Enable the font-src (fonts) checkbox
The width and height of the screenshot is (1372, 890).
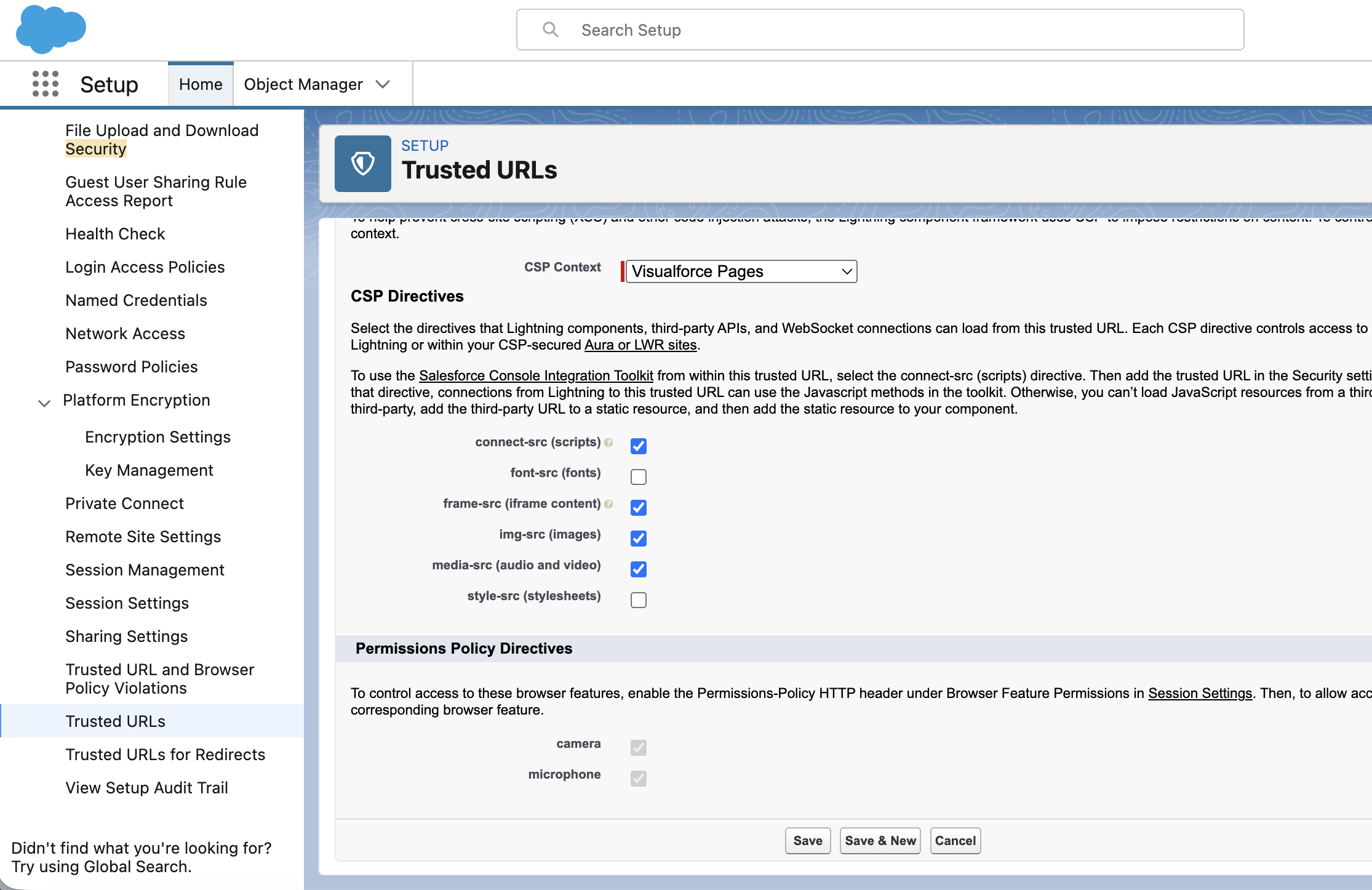click(x=639, y=476)
